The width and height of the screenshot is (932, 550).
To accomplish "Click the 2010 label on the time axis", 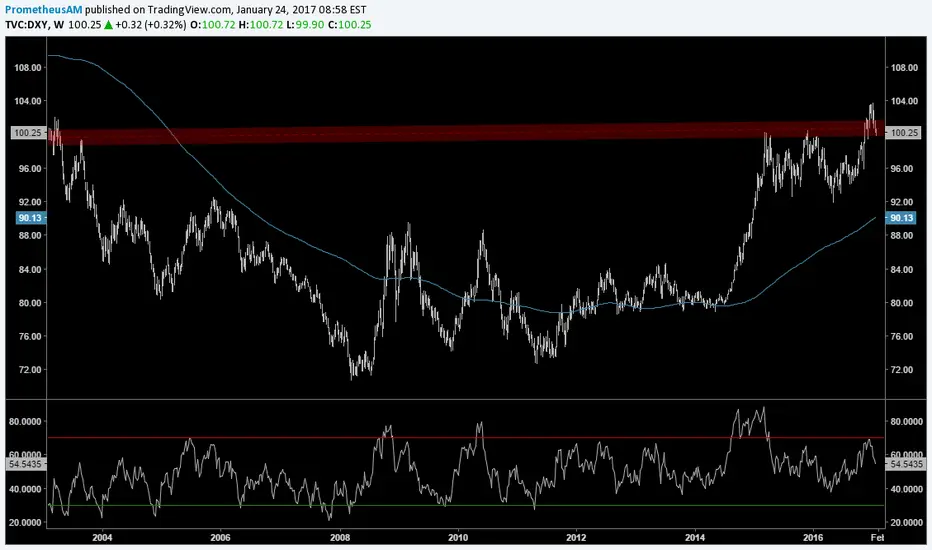I will 458,538.
